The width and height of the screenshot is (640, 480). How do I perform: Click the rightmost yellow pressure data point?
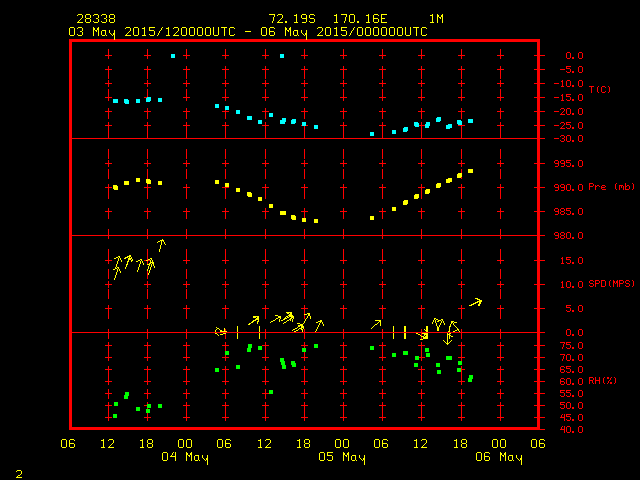[470, 171]
